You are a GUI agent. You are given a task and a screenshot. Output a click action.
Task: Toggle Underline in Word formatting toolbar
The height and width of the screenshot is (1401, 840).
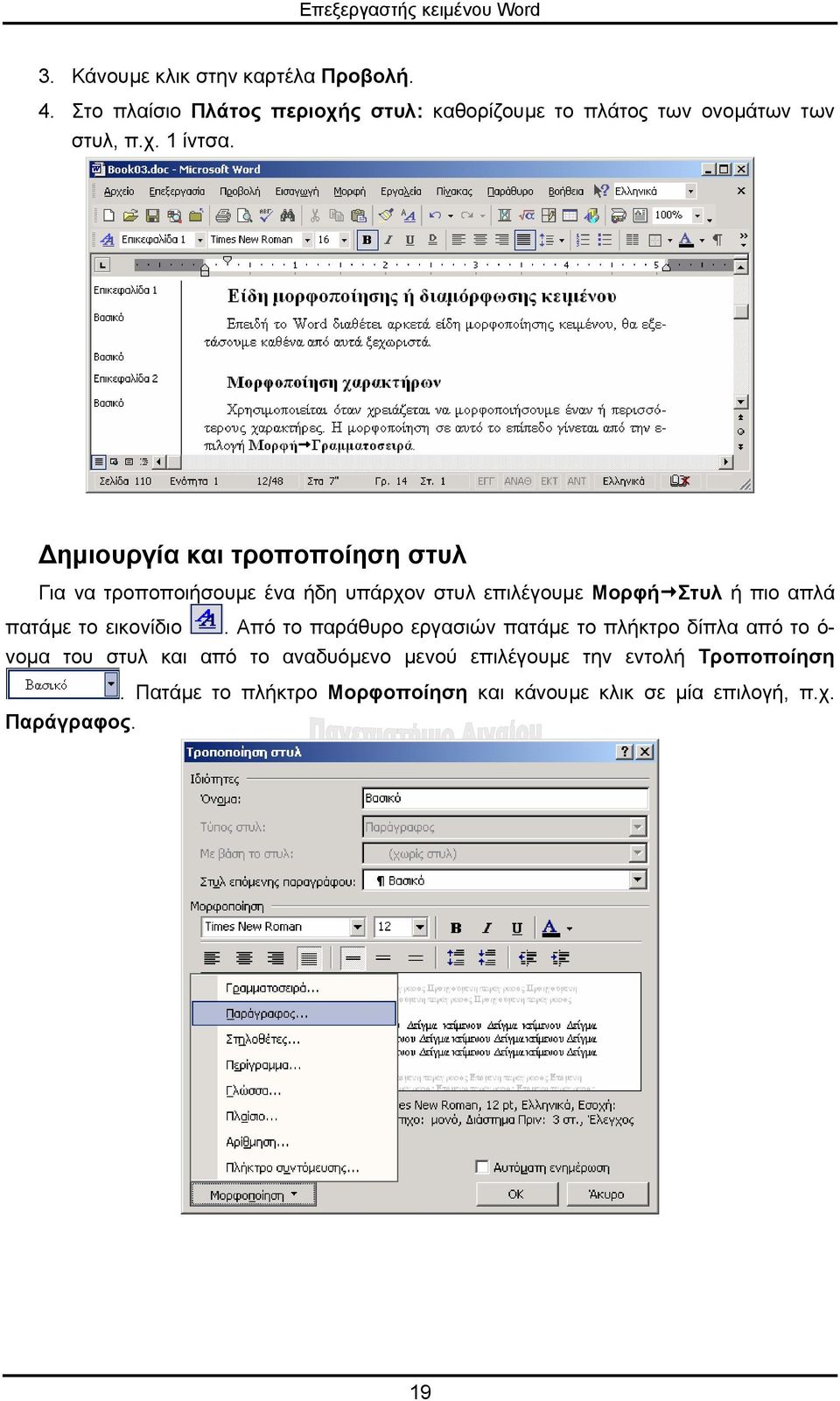coord(409,240)
